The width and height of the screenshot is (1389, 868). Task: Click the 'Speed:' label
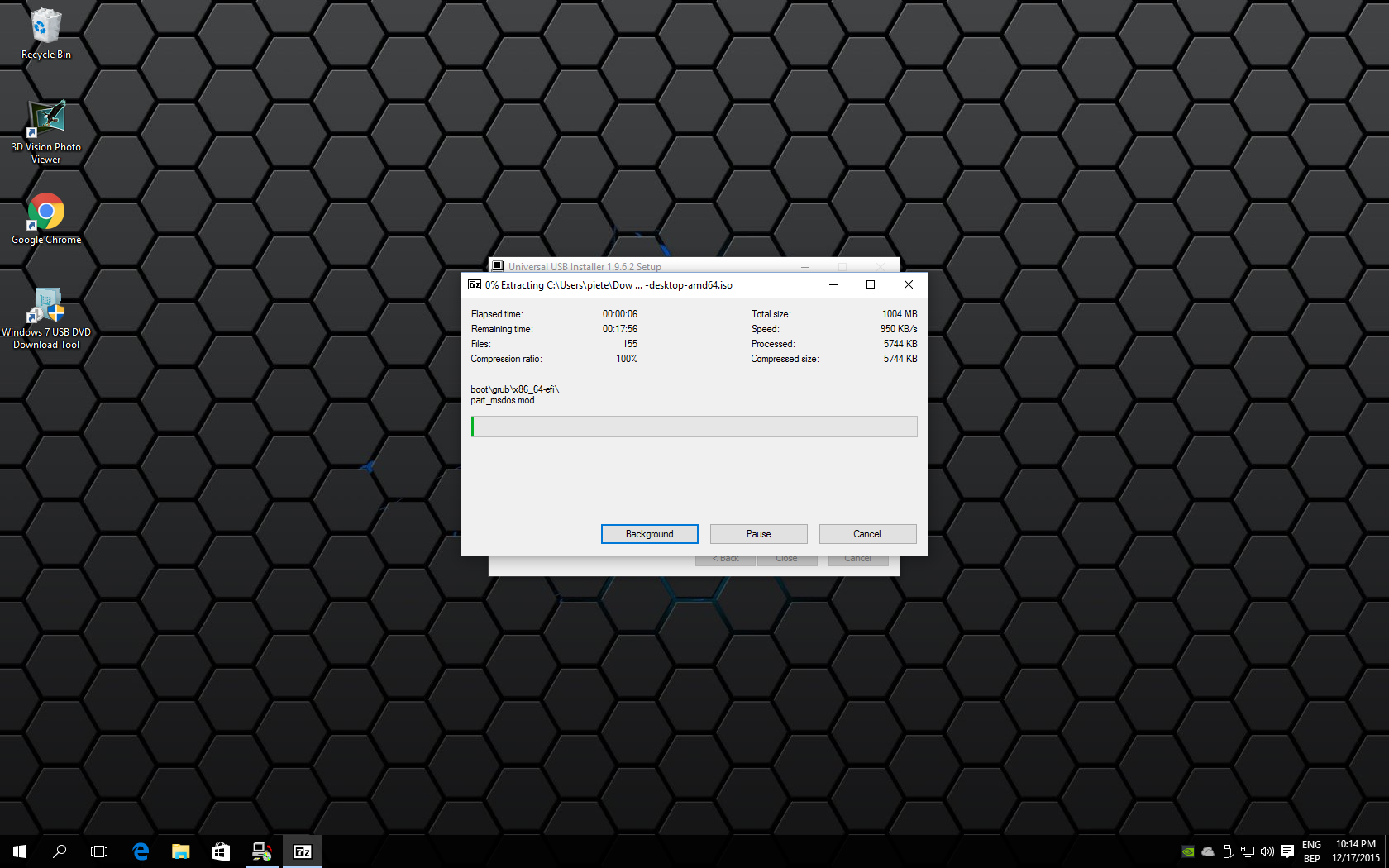click(x=765, y=329)
